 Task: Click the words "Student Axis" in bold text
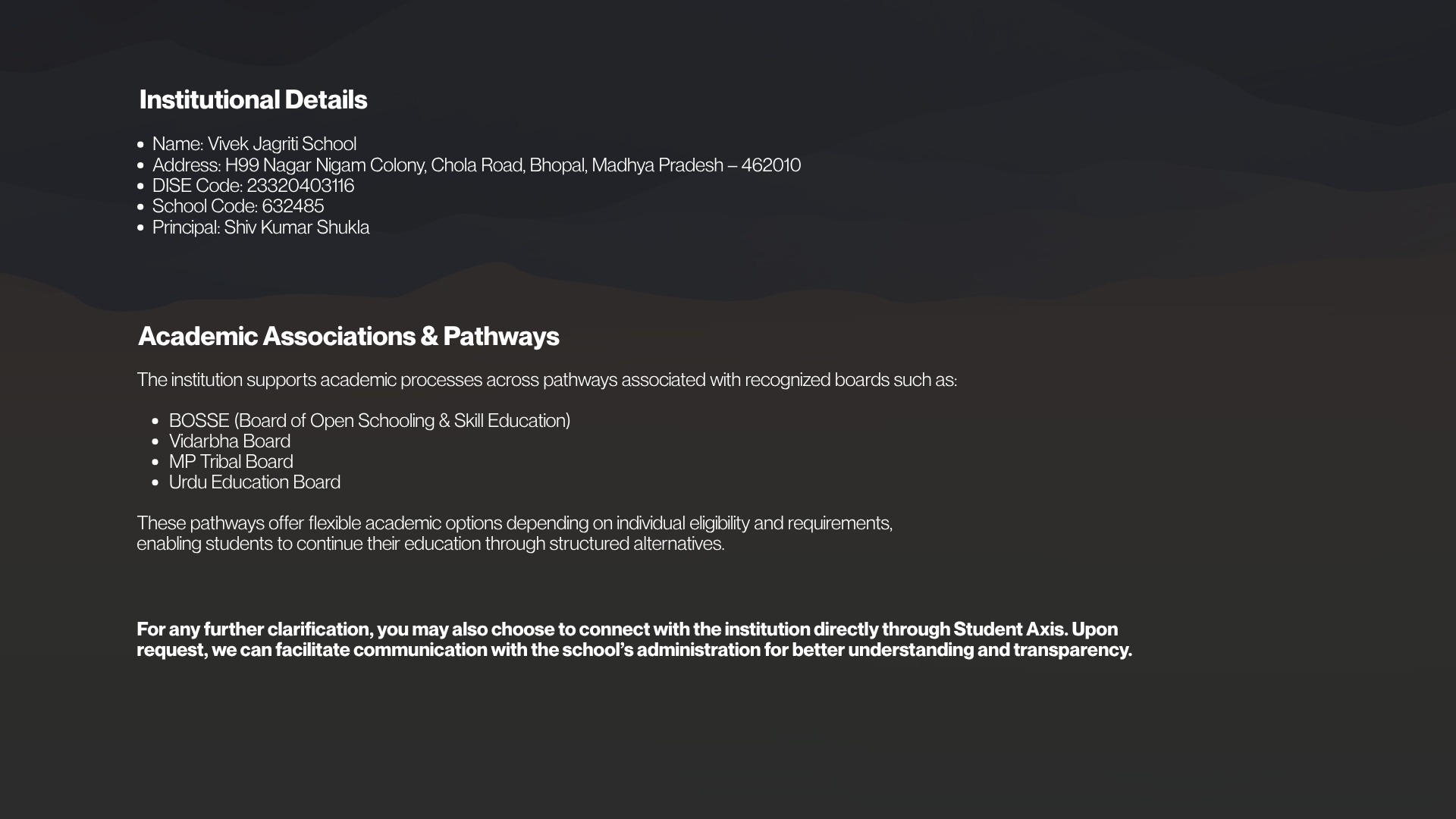[1009, 629]
